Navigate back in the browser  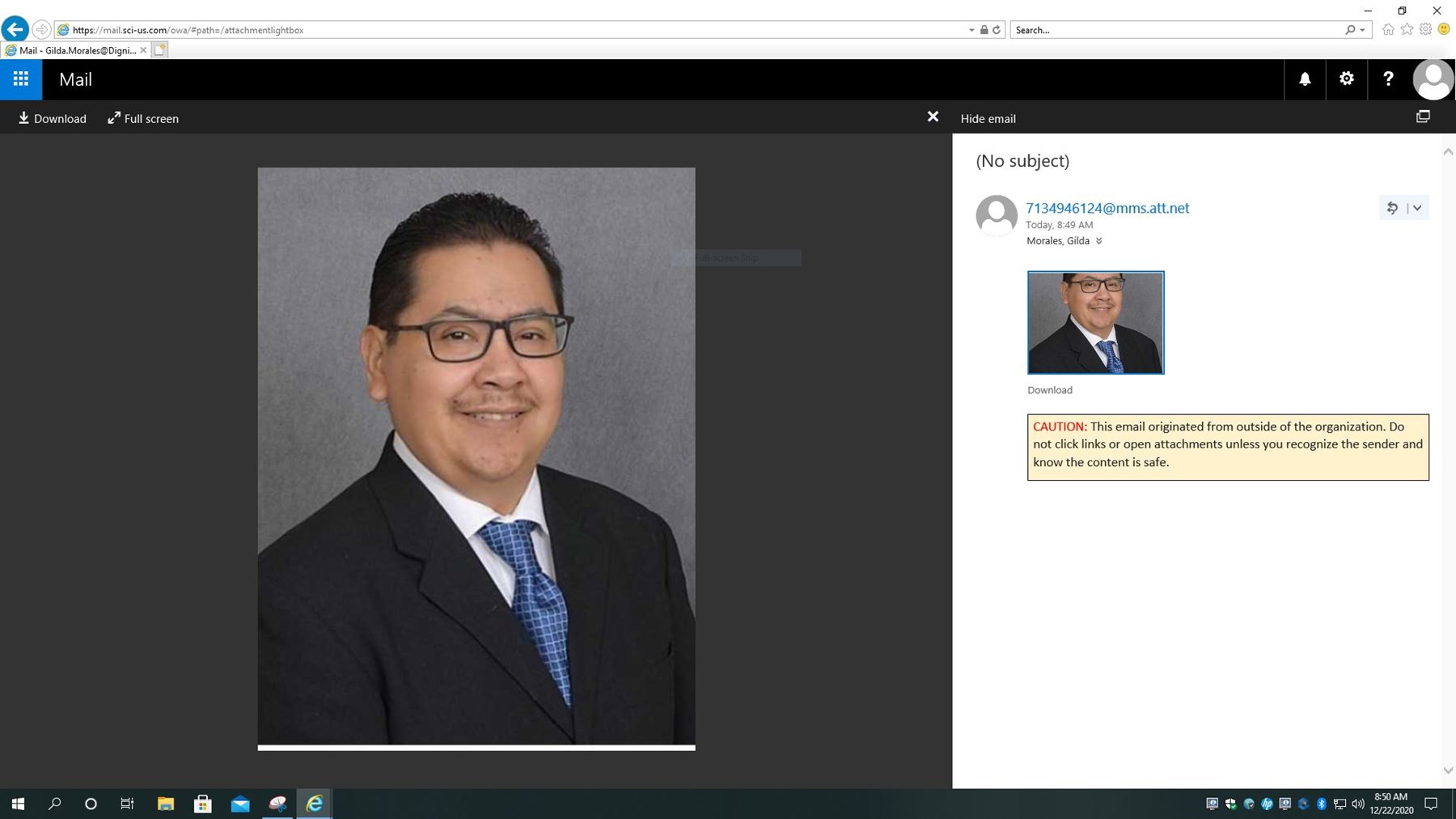tap(15, 29)
